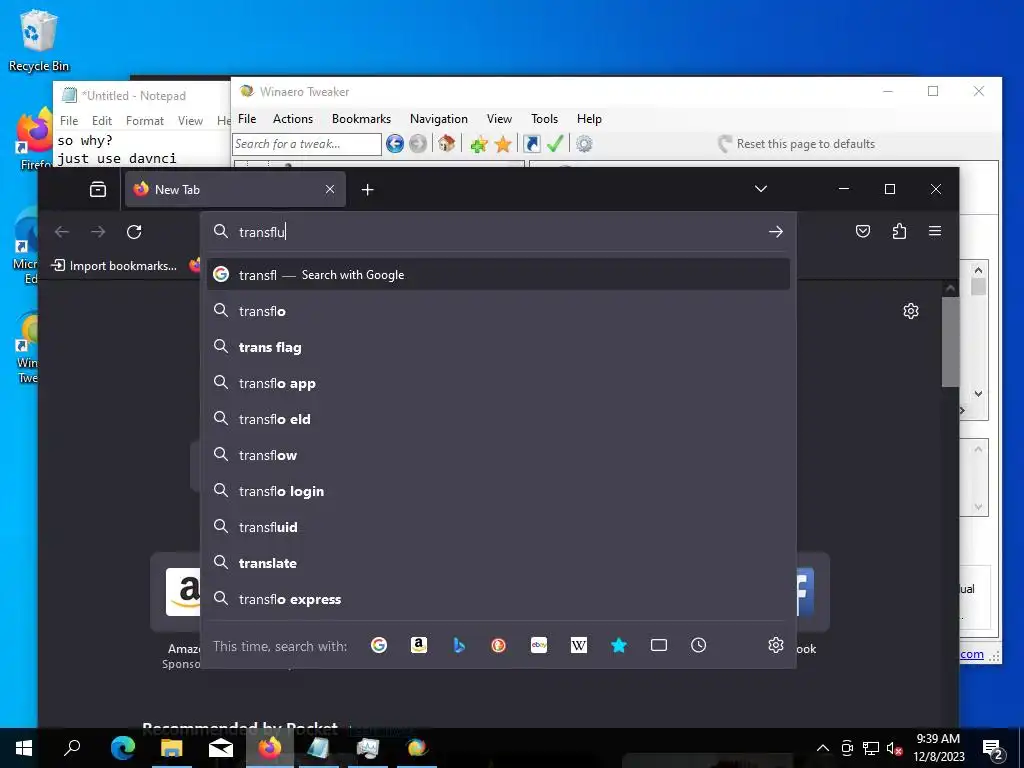Select the 'transfluid' suggestion
1024x768 pixels.
click(x=498, y=527)
